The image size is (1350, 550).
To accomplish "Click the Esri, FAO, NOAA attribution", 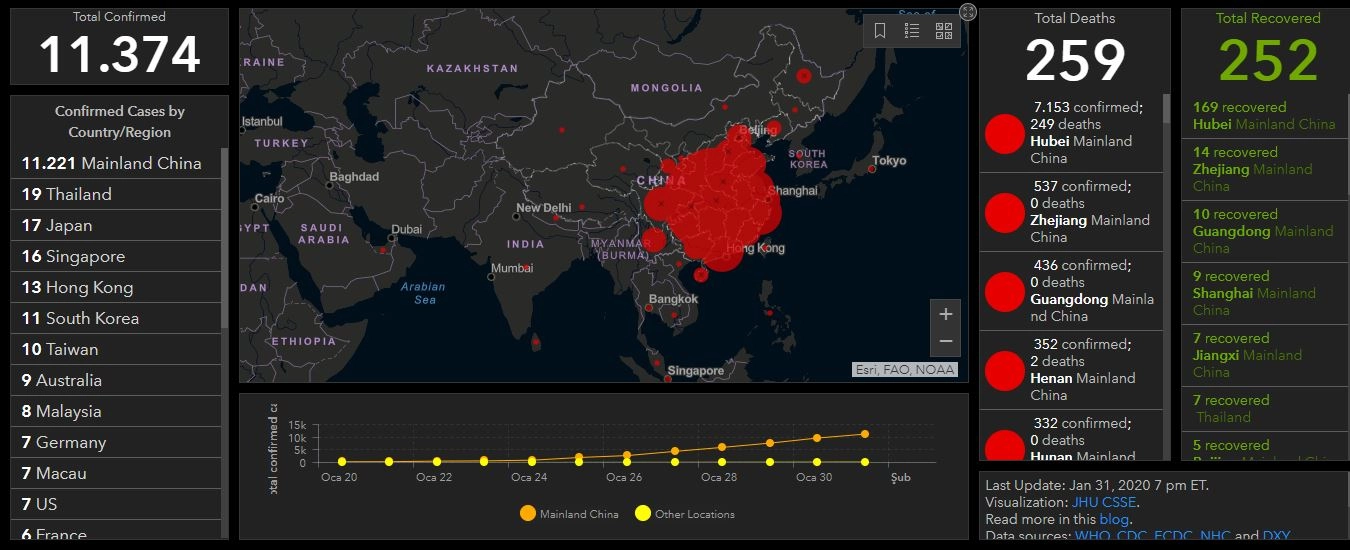I will pos(904,370).
